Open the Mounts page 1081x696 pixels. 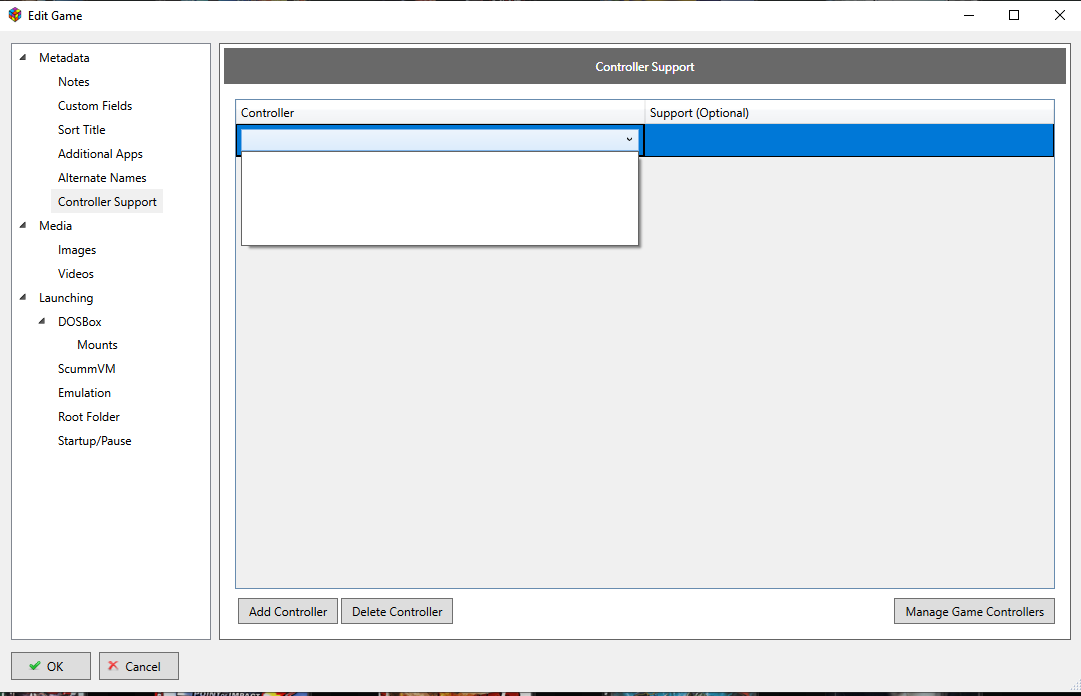point(97,345)
